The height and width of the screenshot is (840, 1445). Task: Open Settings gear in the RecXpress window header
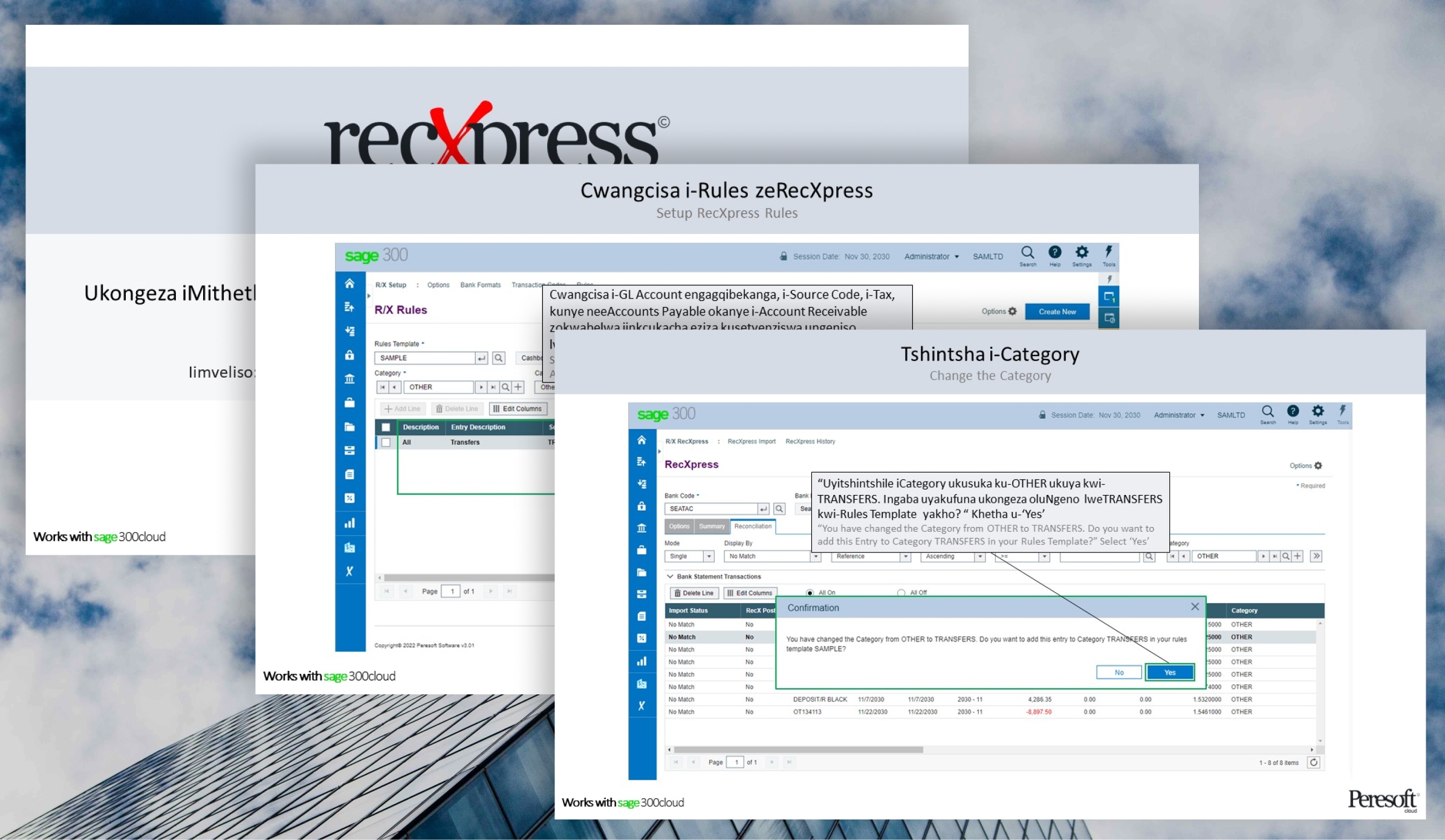[1317, 414]
